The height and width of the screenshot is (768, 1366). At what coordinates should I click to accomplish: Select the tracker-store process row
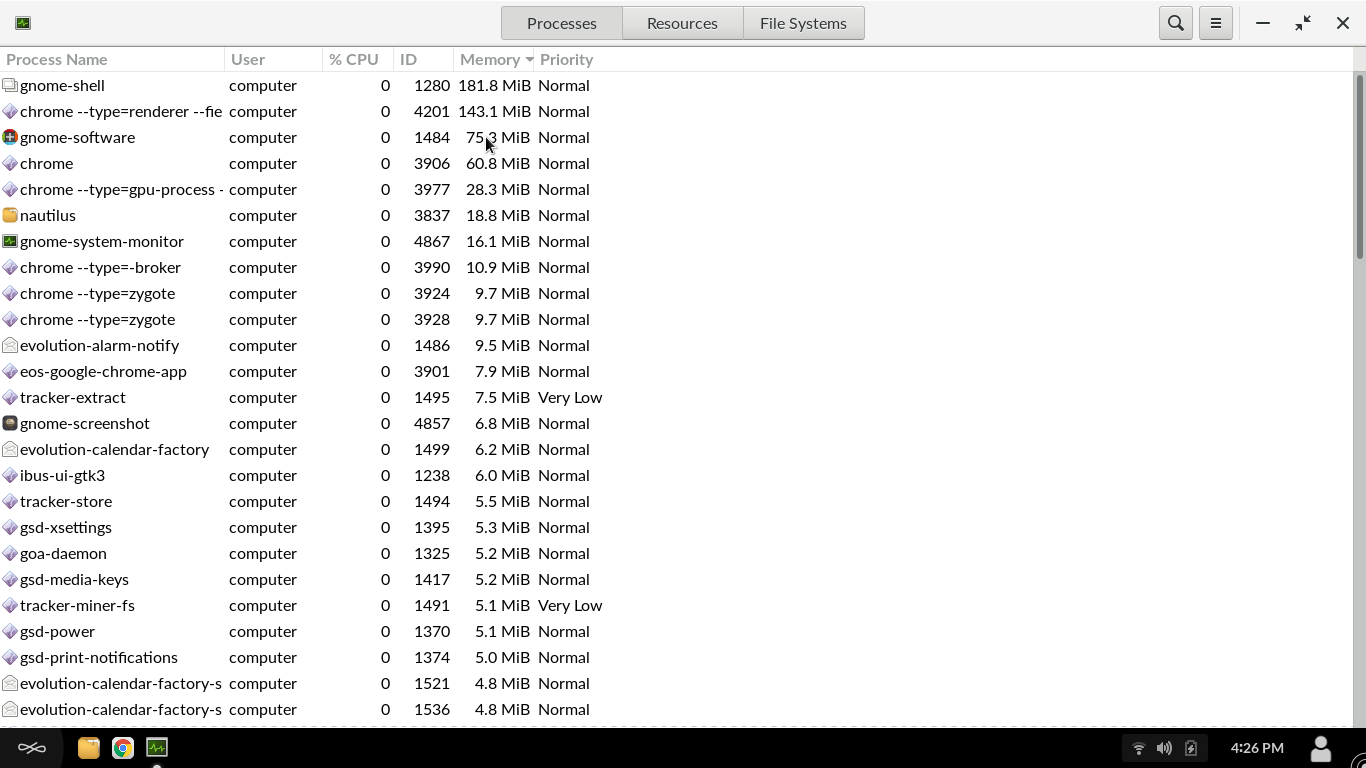point(677,501)
